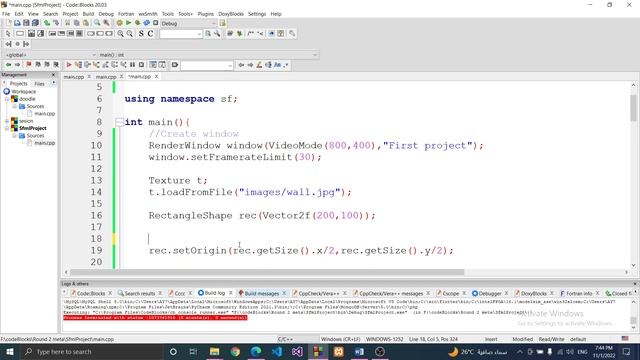Open Chrome from the taskbar

tap(235, 351)
